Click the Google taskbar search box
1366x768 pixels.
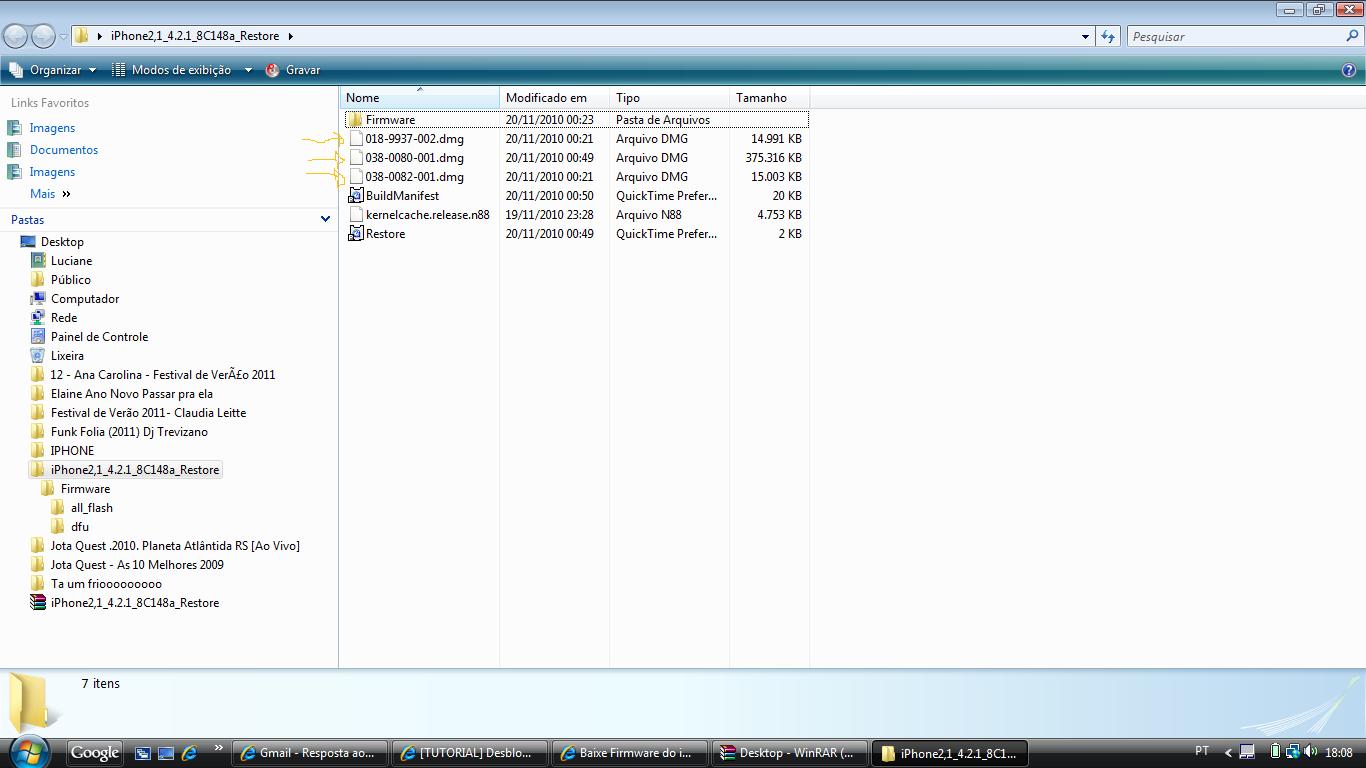point(95,753)
